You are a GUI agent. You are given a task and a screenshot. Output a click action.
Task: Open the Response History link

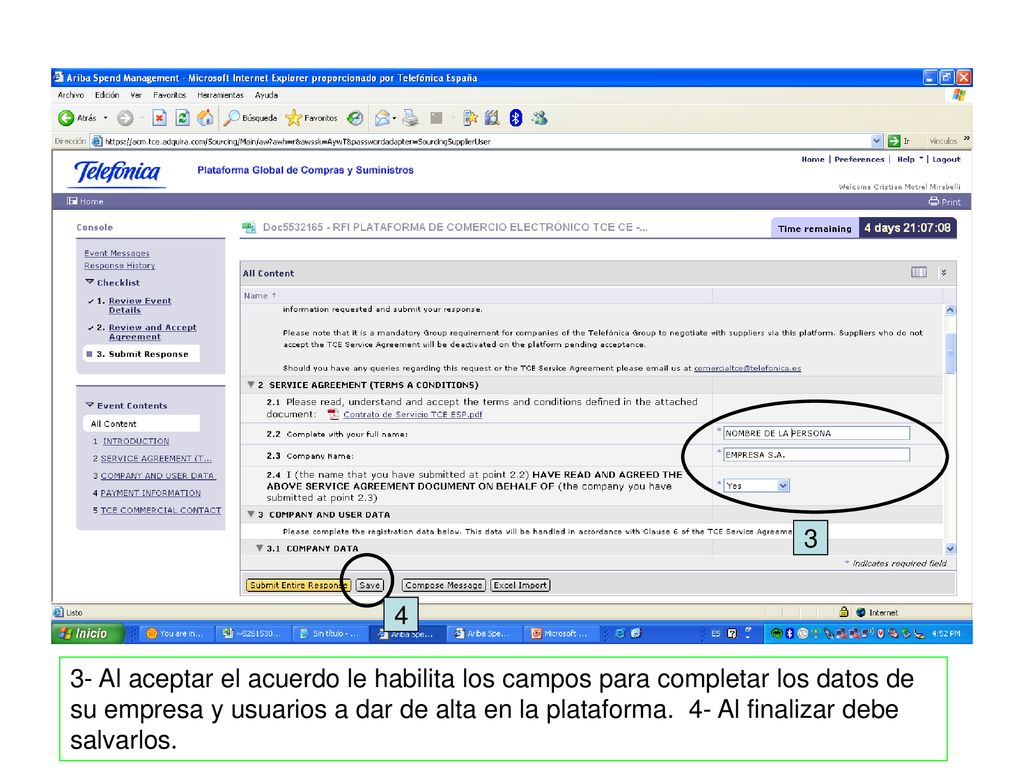[x=120, y=266]
